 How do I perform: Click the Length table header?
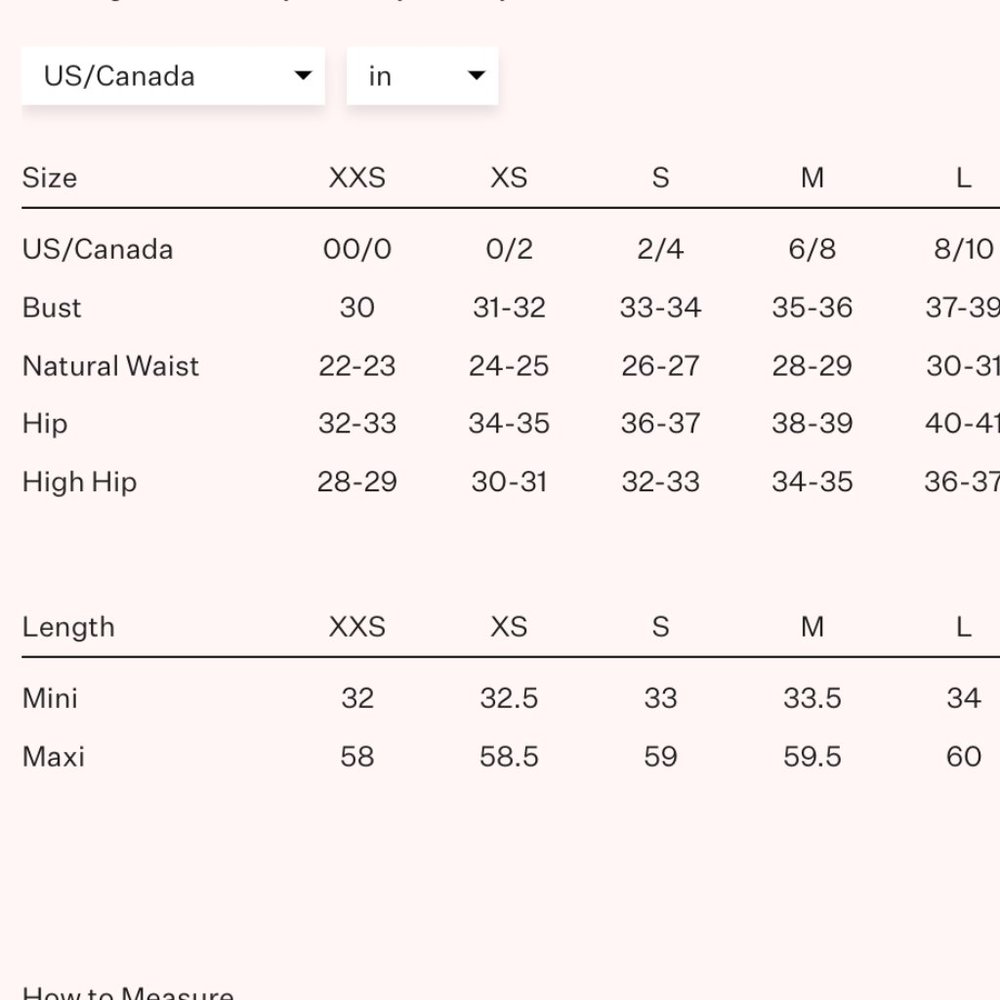68,628
